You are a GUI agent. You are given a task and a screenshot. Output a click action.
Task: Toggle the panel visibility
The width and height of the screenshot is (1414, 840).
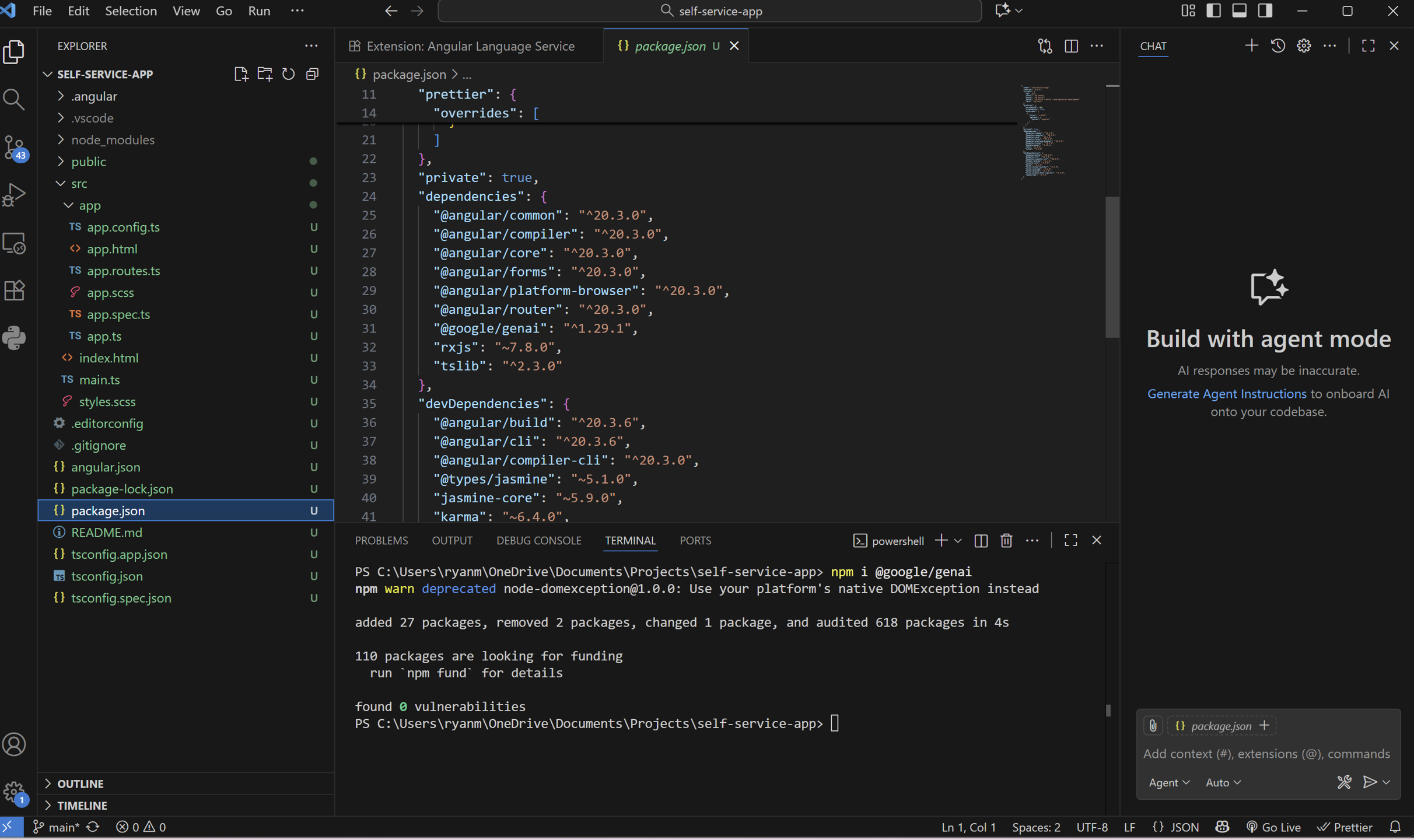point(1239,10)
